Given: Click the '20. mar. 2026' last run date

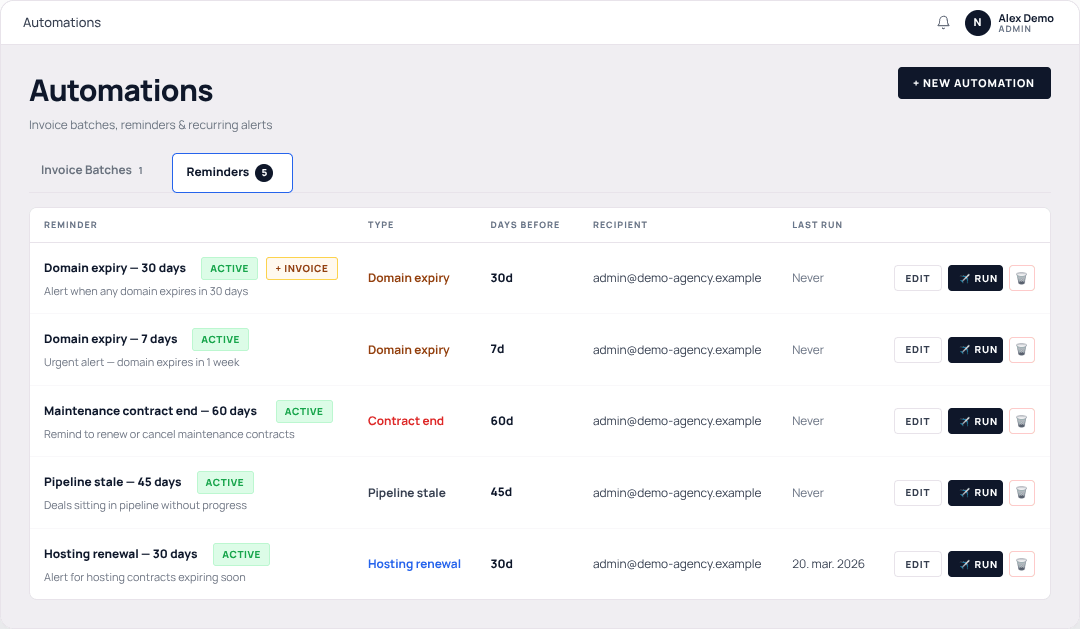Looking at the screenshot, I should click(x=828, y=564).
